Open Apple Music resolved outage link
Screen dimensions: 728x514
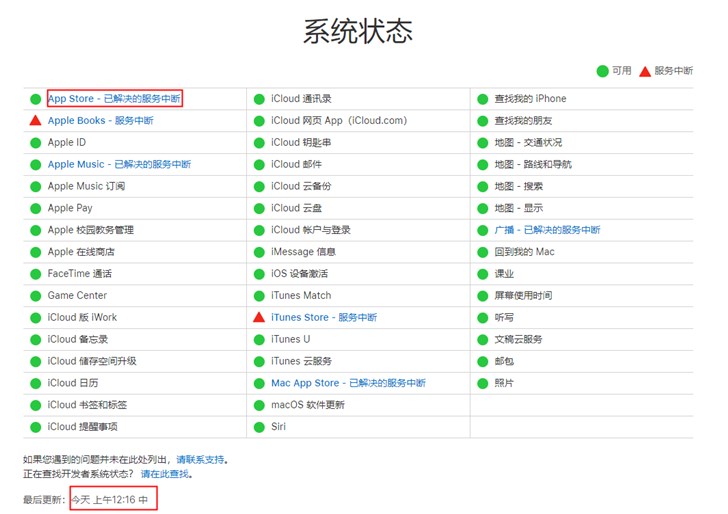click(119, 164)
